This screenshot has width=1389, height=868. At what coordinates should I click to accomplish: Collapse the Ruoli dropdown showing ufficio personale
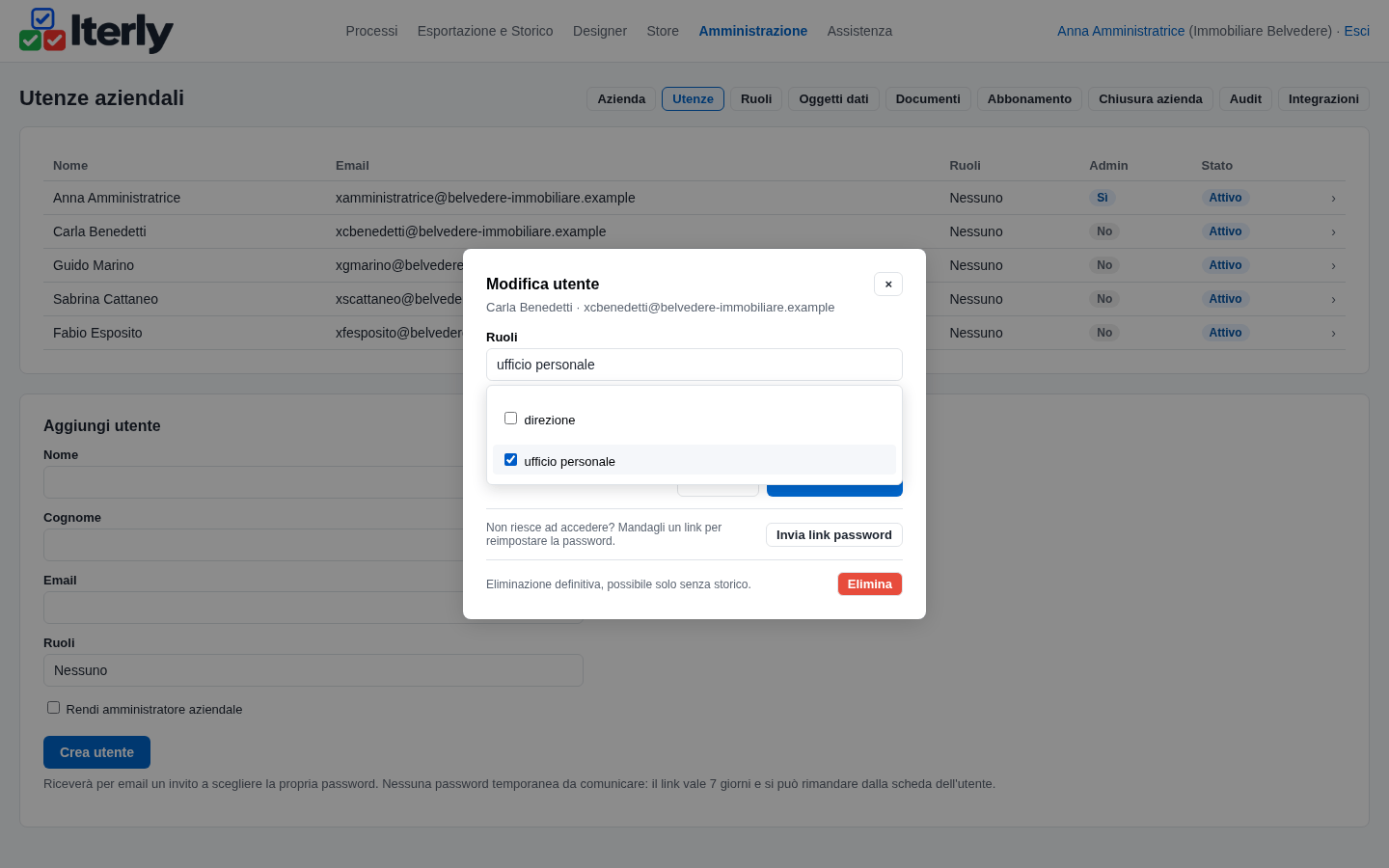694,365
